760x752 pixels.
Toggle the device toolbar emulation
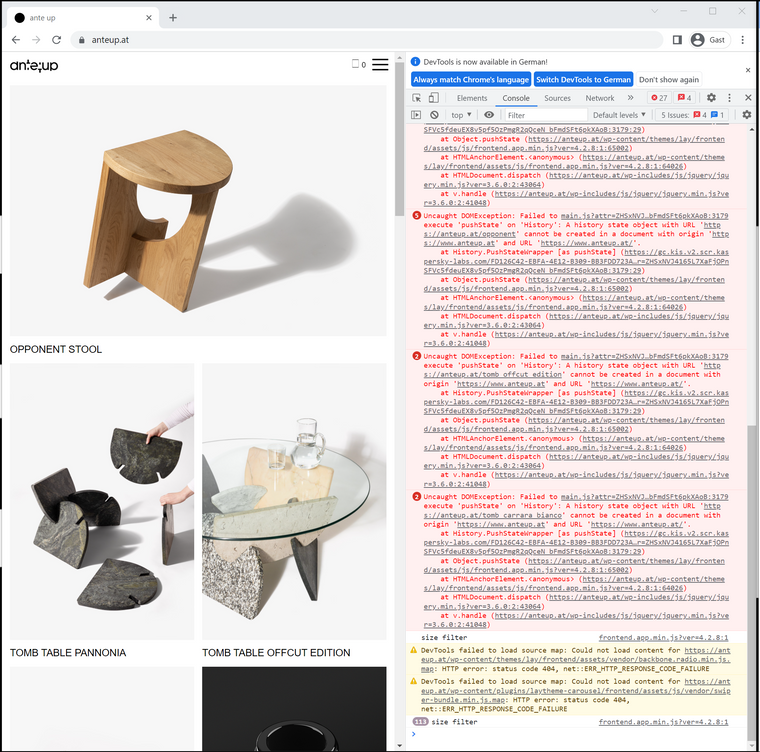tap(434, 98)
